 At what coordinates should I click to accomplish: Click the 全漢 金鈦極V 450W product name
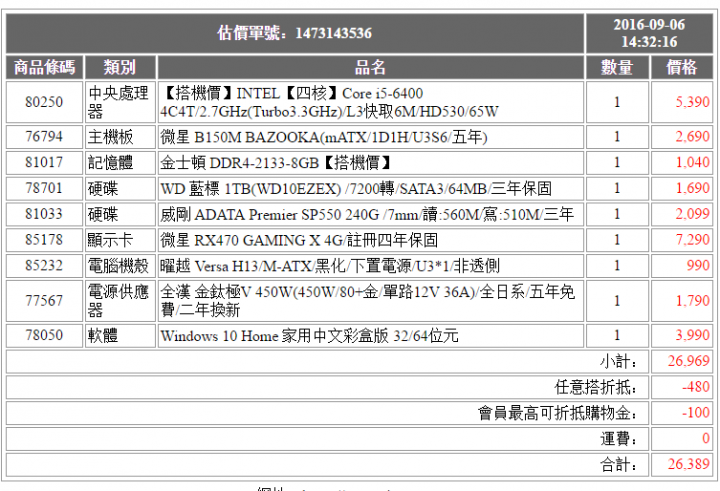pos(370,300)
